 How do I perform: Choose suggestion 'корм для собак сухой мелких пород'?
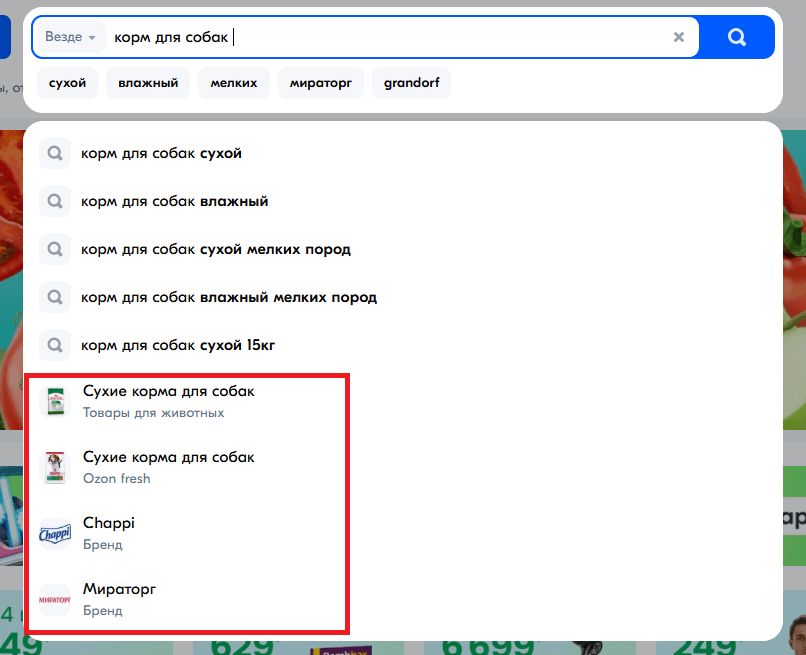(403, 249)
